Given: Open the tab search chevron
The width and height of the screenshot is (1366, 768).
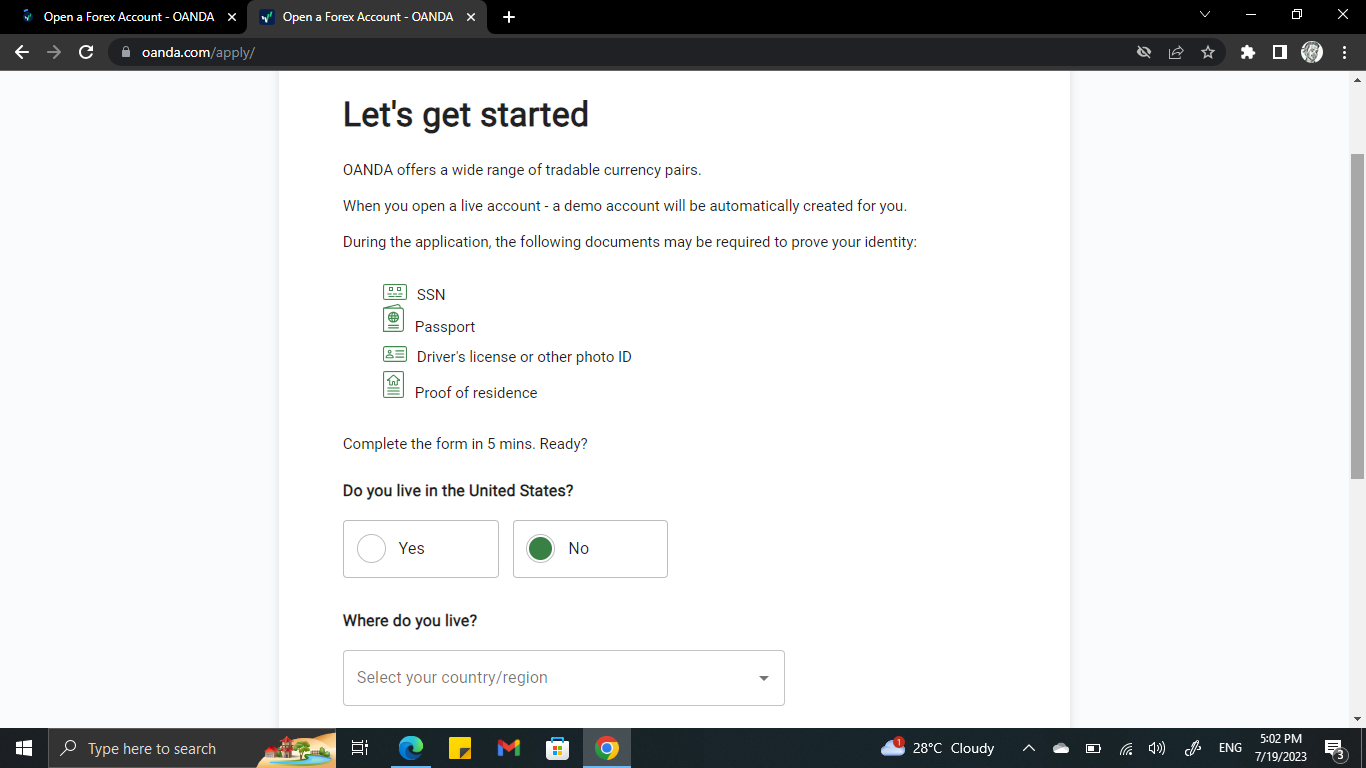Looking at the screenshot, I should pos(1204,15).
